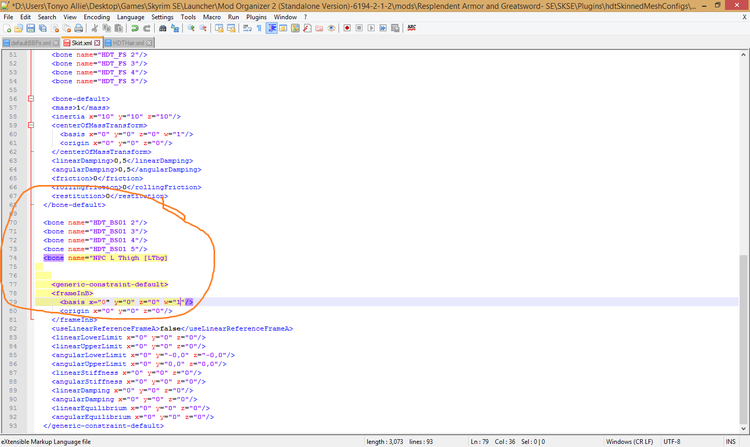750x447 pixels.
Task: Click the Zoom In magnifier icon
Action: pyautogui.click(x=191, y=29)
